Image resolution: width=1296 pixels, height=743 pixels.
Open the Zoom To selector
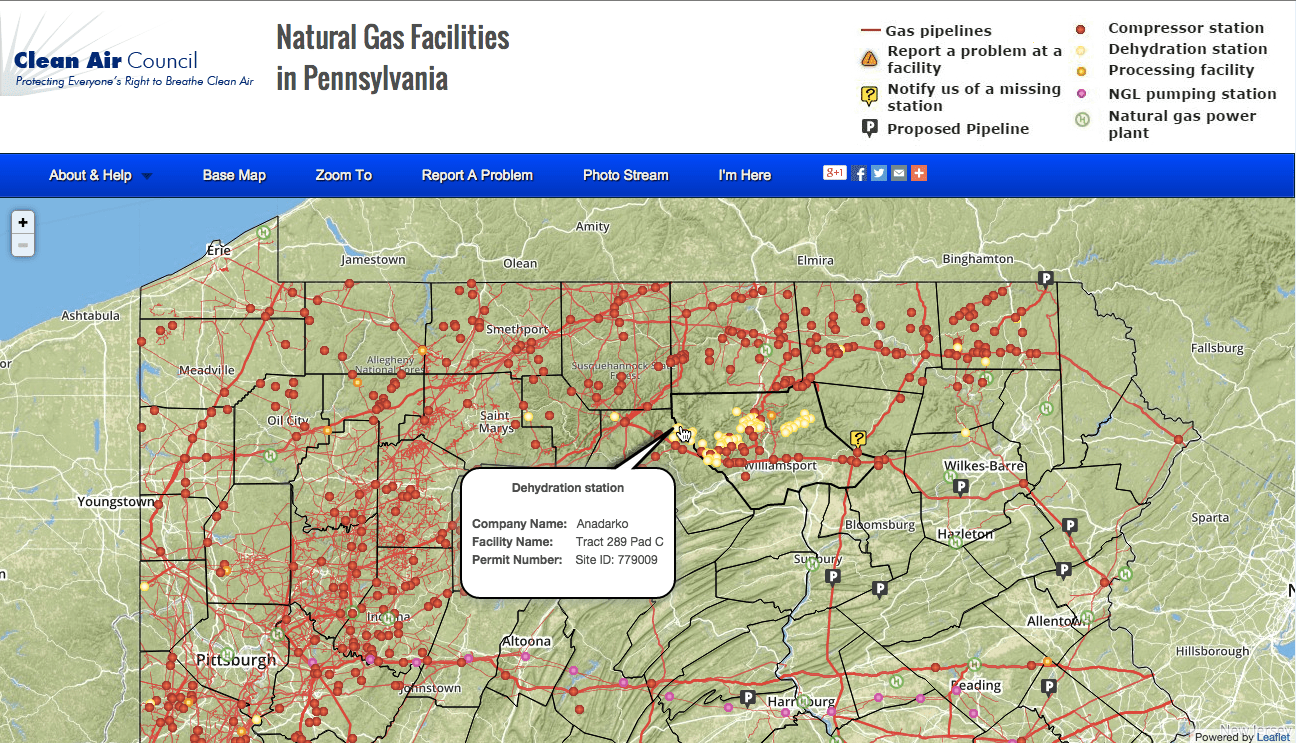click(x=343, y=175)
